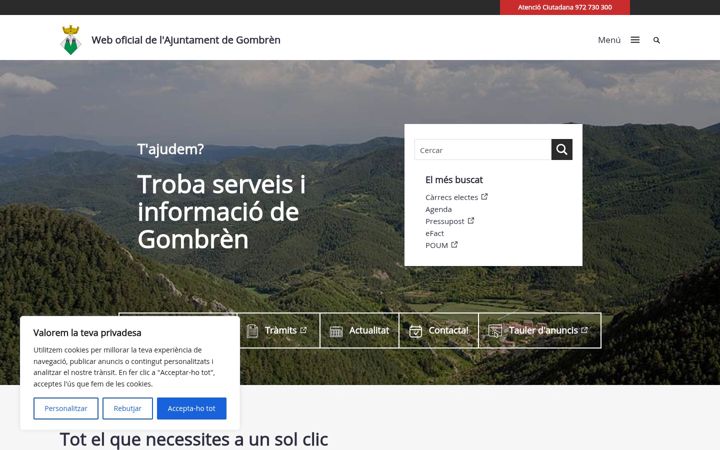This screenshot has height=450, width=720.
Task: Click the Web oficial de l'Ajuntament title
Action: tap(186, 40)
